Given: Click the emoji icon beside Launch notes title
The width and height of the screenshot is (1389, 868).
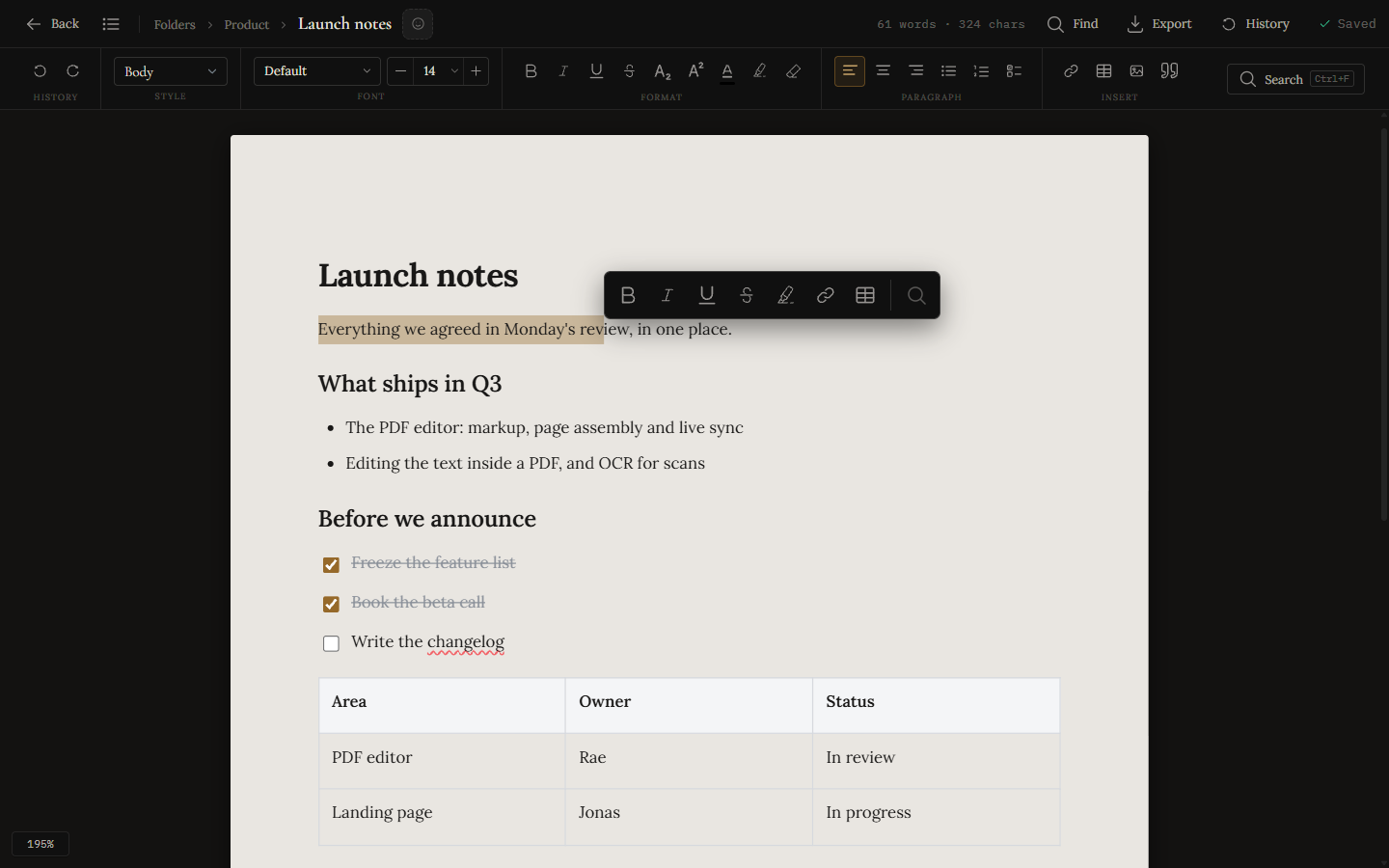Looking at the screenshot, I should click(x=418, y=24).
